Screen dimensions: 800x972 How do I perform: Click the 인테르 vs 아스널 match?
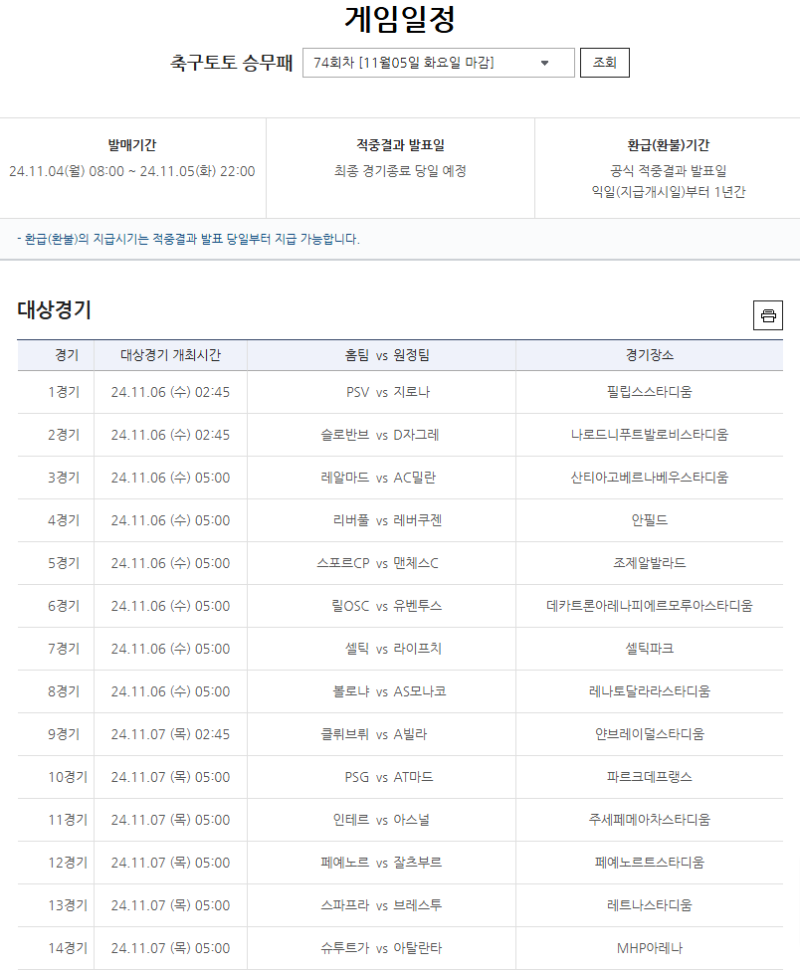[381, 820]
